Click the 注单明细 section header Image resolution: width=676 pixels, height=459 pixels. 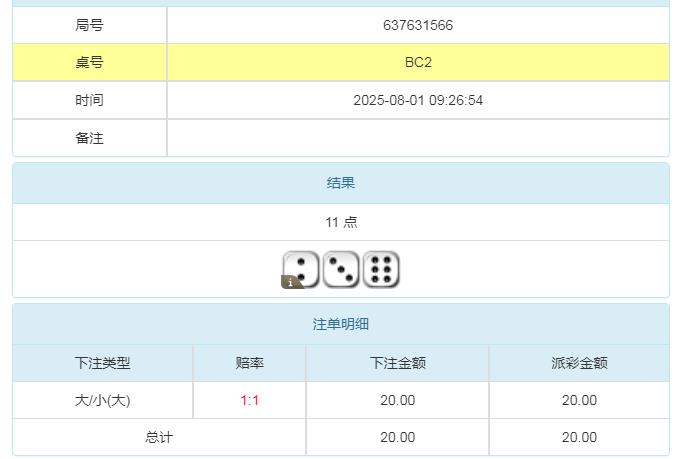(x=341, y=324)
